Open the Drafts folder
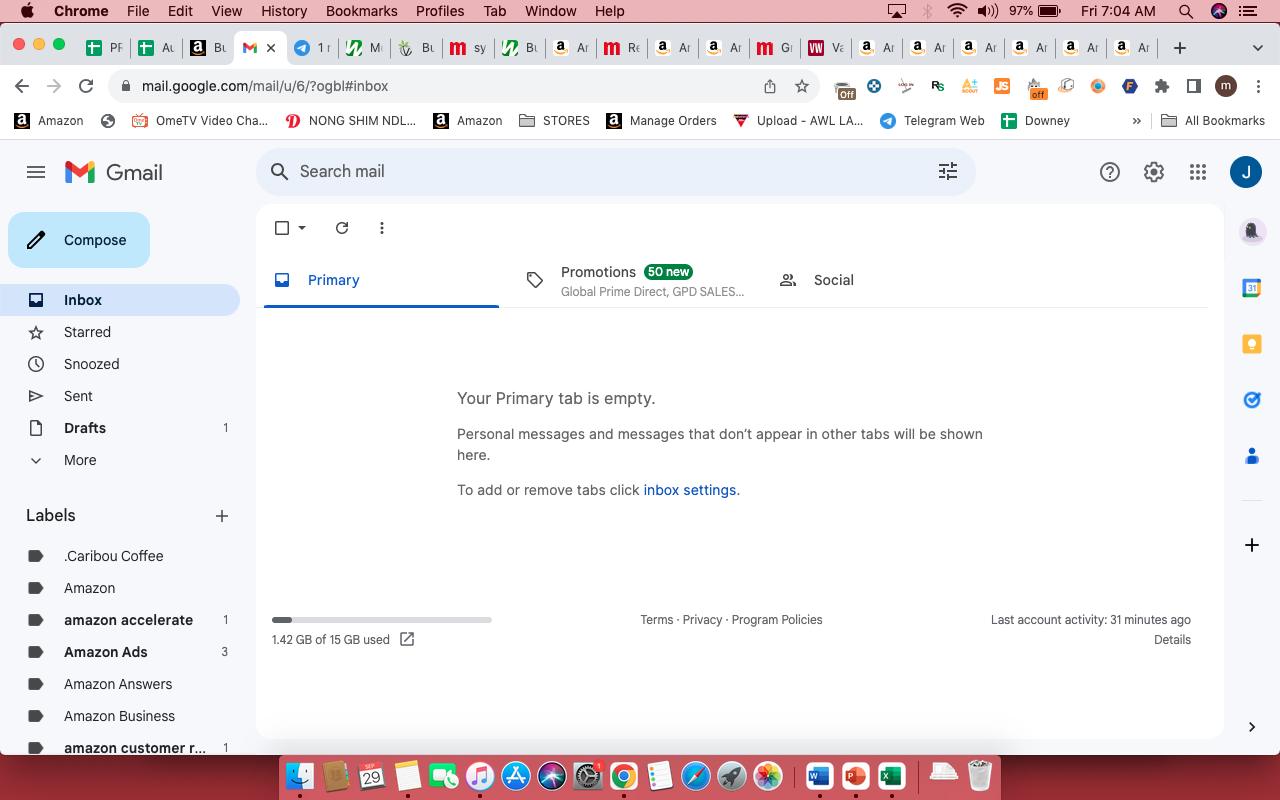 click(x=120, y=428)
